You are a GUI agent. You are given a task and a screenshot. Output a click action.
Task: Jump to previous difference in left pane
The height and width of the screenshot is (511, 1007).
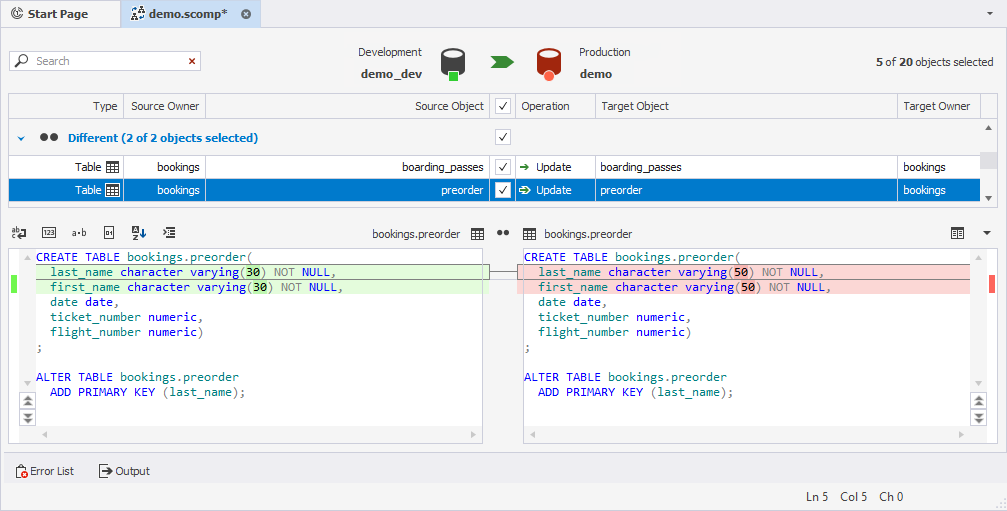28,401
